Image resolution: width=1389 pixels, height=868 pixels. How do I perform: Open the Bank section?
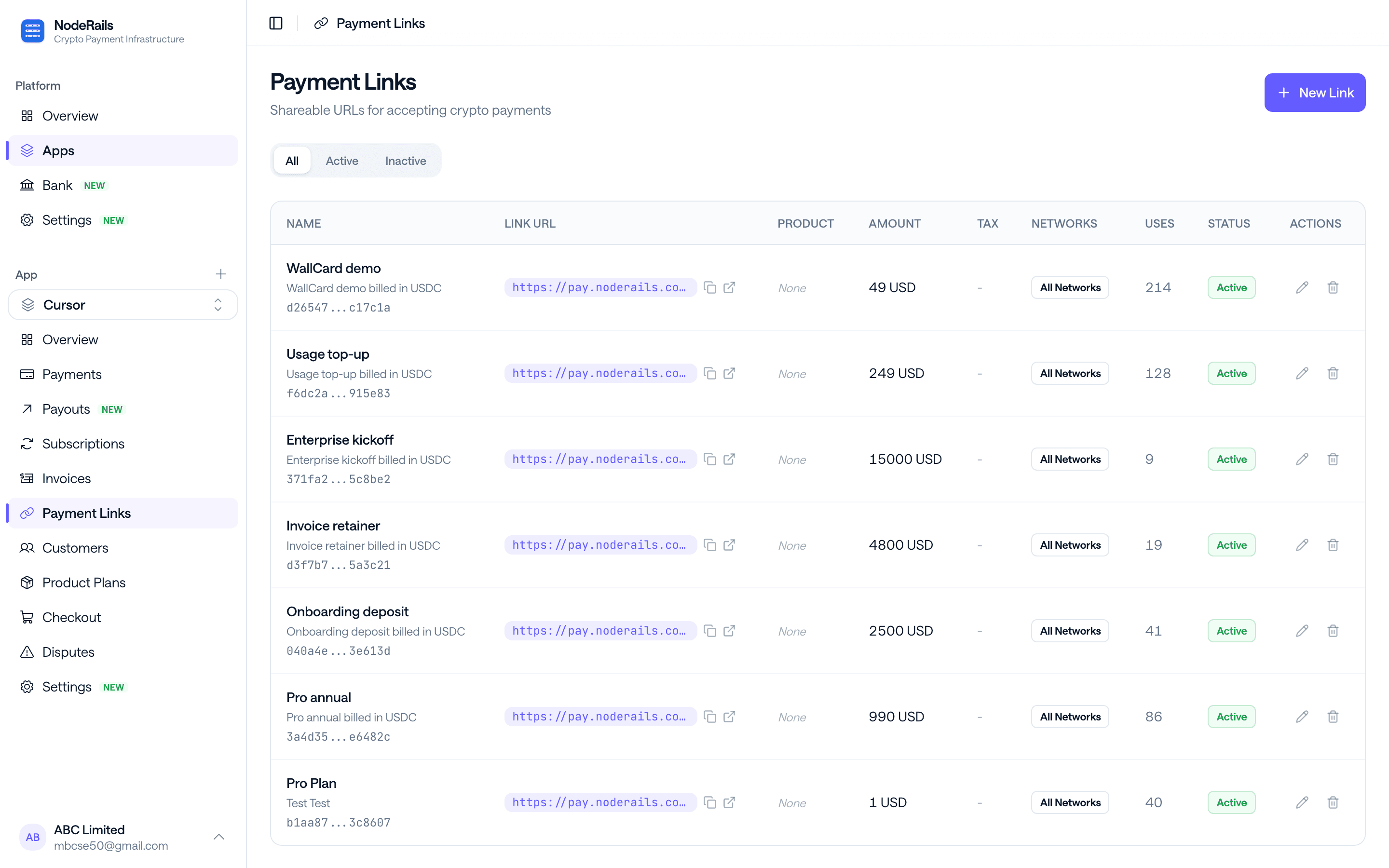(123, 186)
